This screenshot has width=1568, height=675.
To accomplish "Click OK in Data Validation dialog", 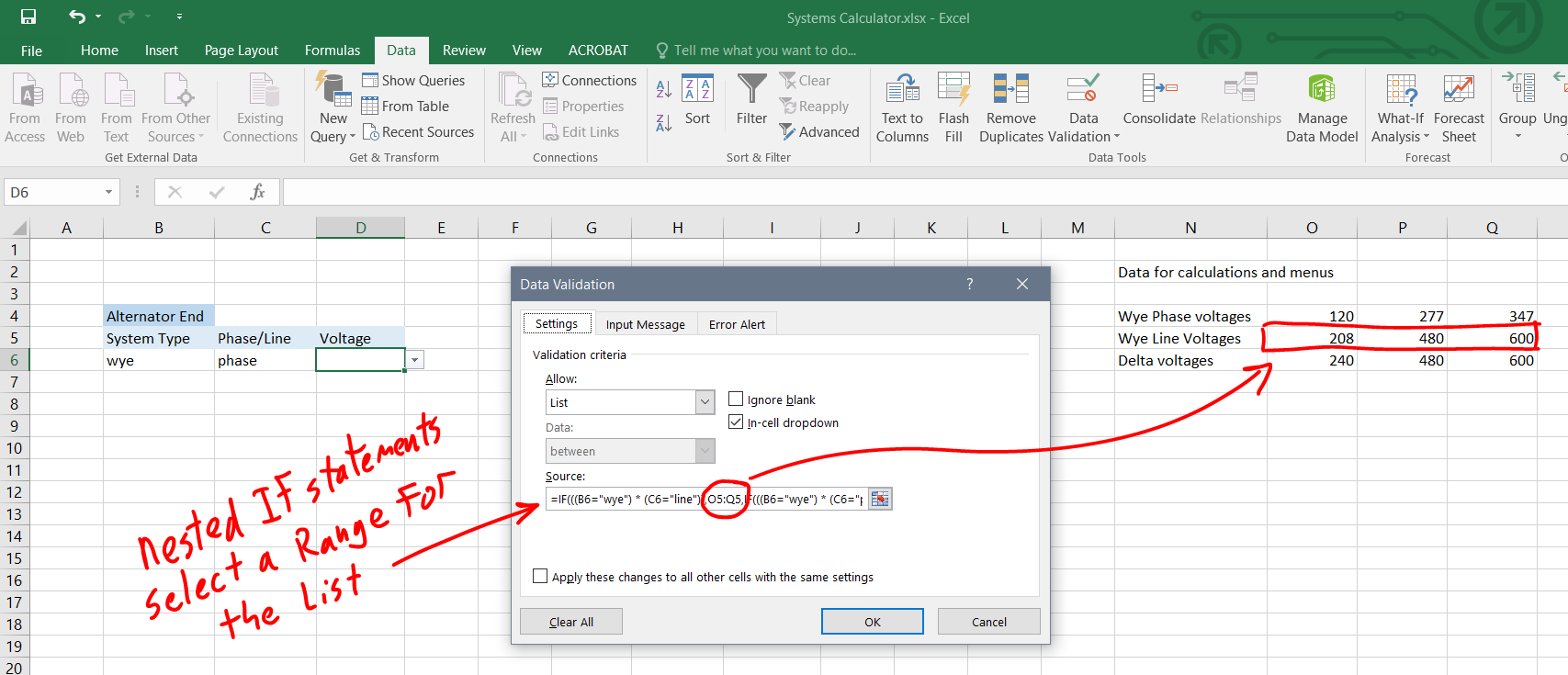I will [872, 622].
